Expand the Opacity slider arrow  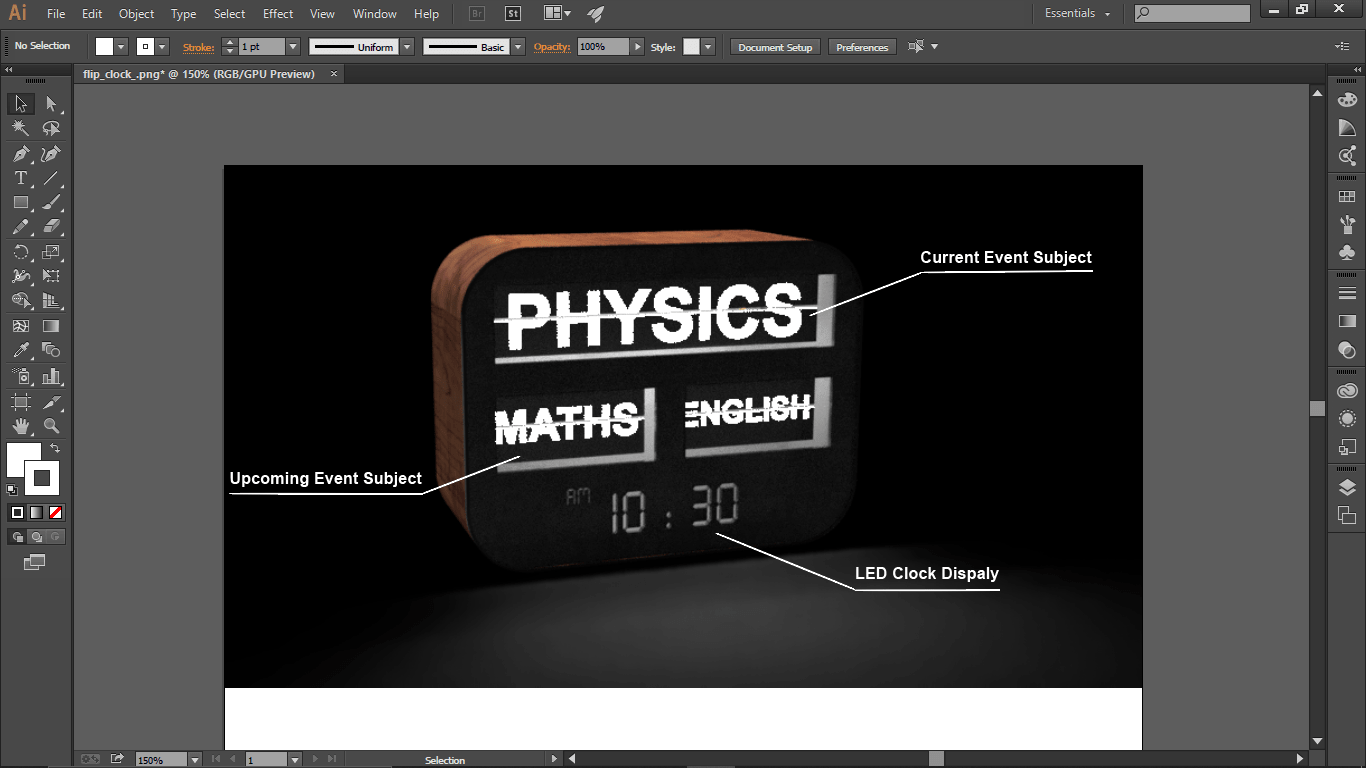tap(637, 47)
